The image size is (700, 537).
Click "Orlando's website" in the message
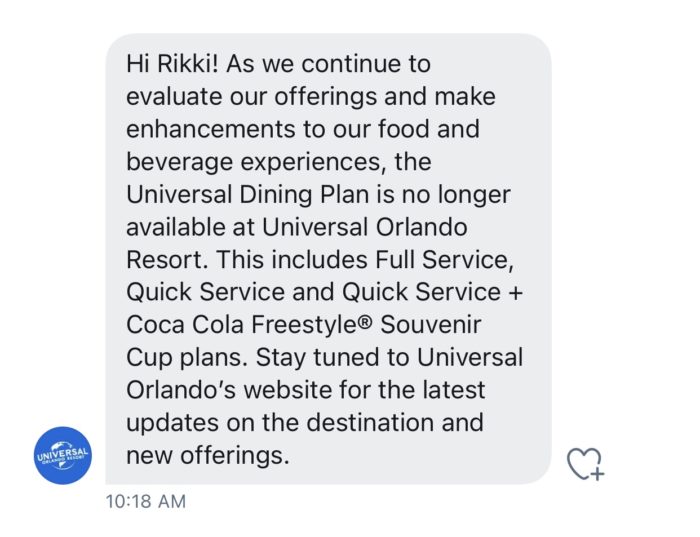pyautogui.click(x=229, y=390)
